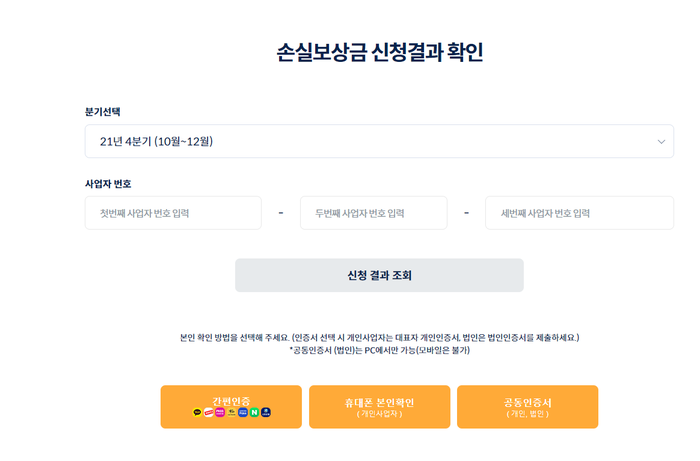
Task: Choose the 간편인증 verification button label
Action: tap(231, 400)
